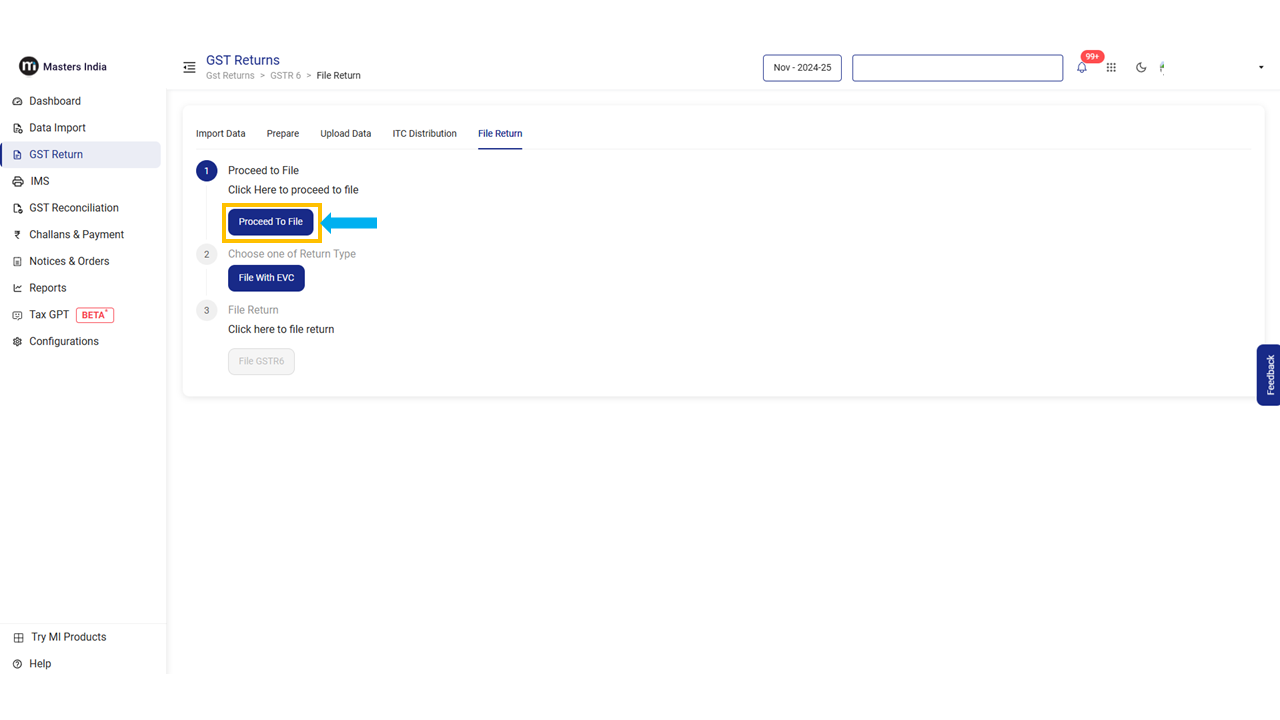Expand the user profile dropdown arrow

[1260, 68]
